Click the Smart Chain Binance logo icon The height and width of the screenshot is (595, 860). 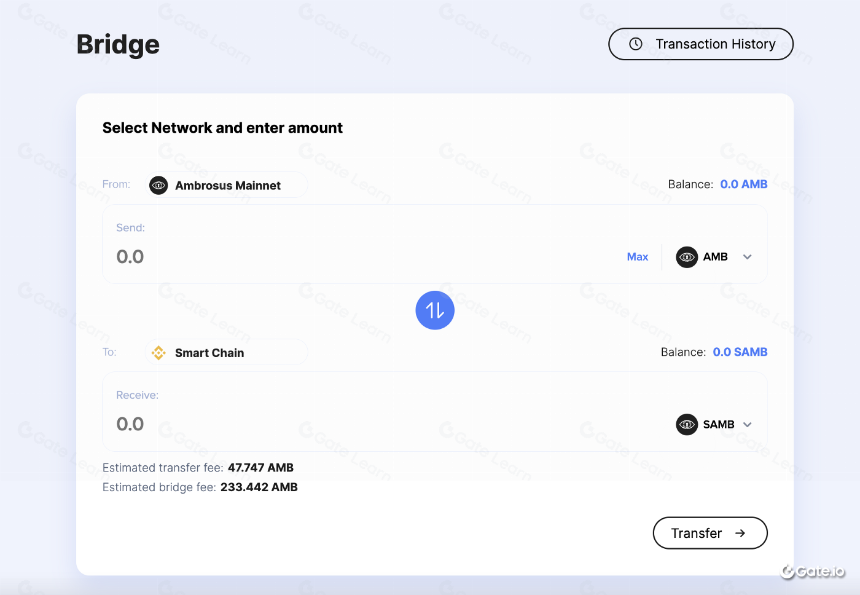coord(159,353)
